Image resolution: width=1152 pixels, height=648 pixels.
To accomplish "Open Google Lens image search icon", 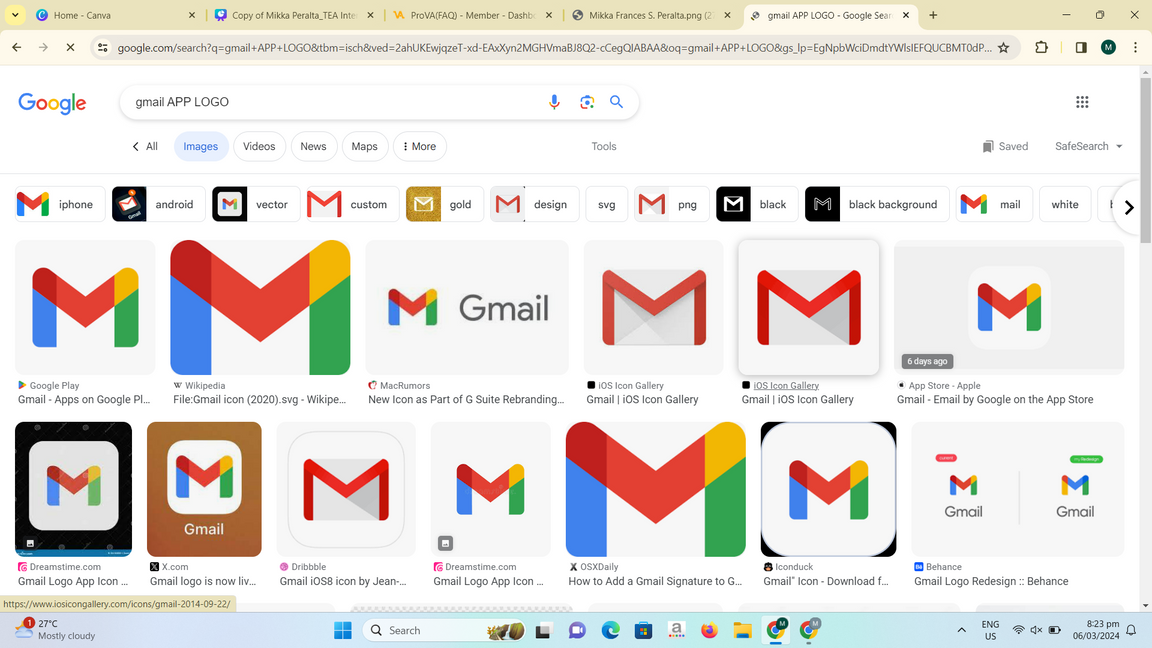I will (x=586, y=102).
